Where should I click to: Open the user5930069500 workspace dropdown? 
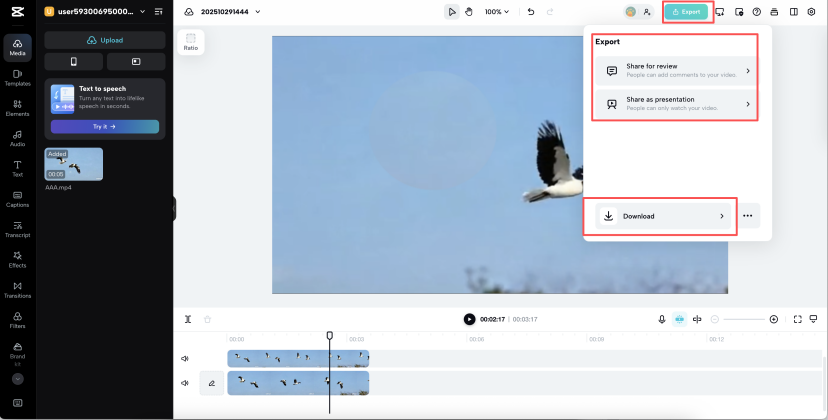[95, 12]
